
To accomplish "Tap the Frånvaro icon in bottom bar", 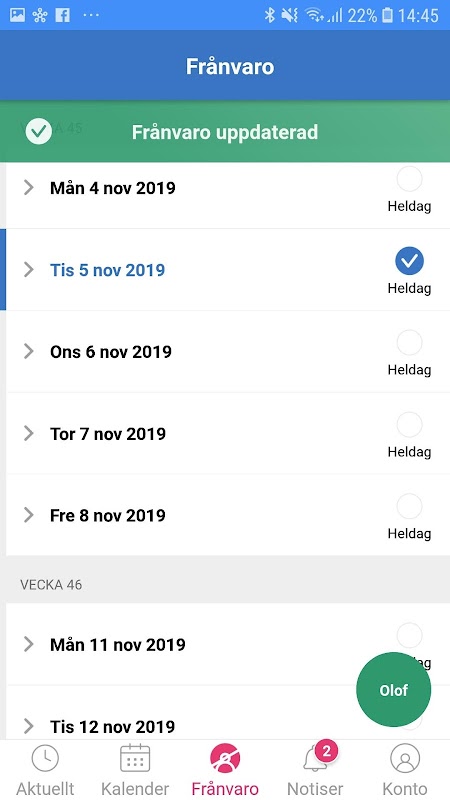I will click(225, 759).
